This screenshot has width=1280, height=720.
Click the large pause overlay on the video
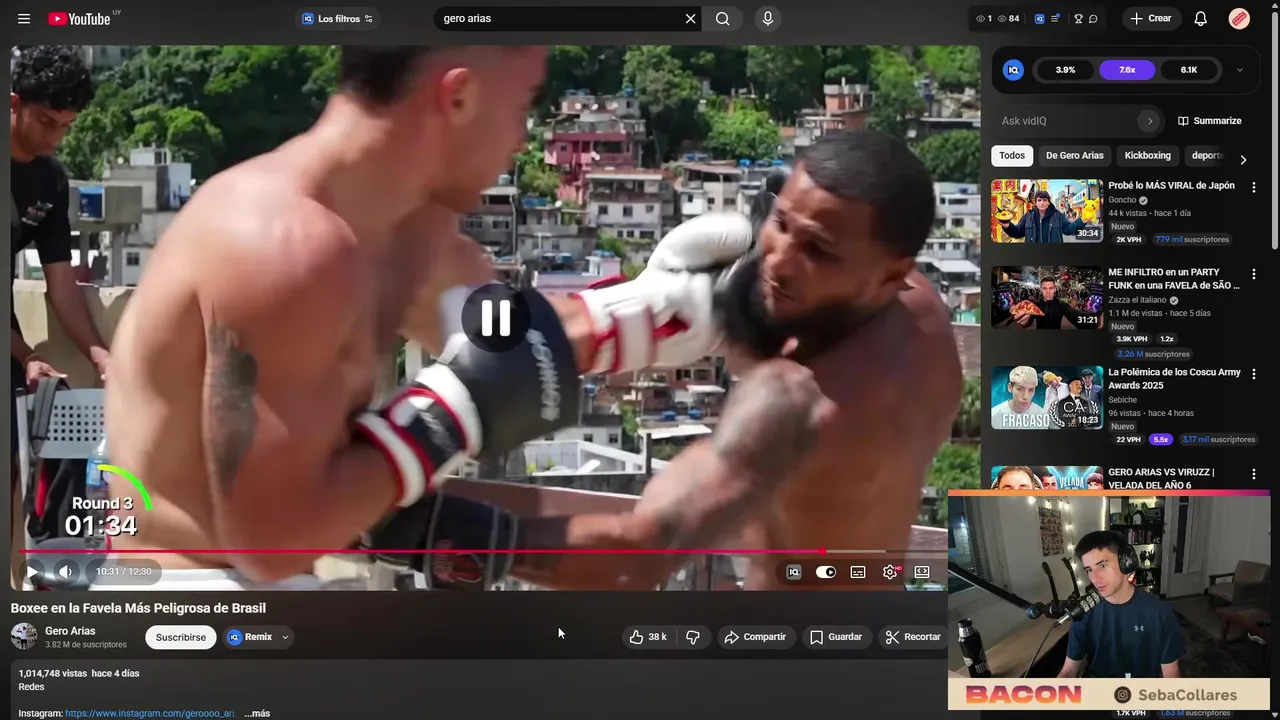(x=495, y=318)
